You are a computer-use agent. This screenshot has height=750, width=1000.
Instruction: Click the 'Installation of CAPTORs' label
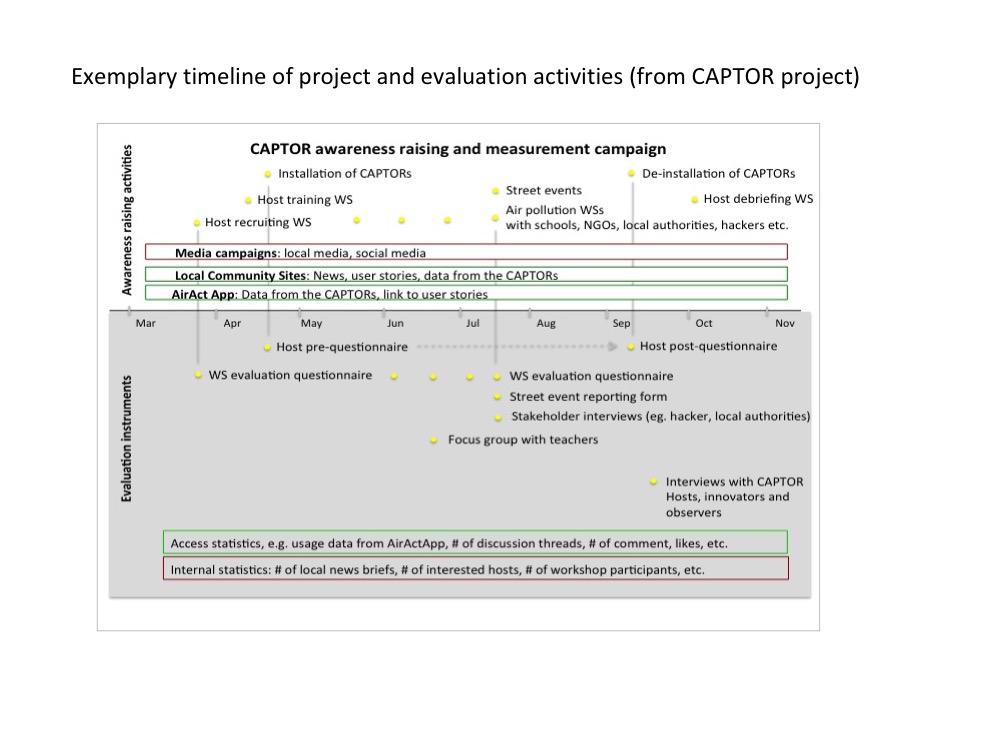[x=344, y=173]
